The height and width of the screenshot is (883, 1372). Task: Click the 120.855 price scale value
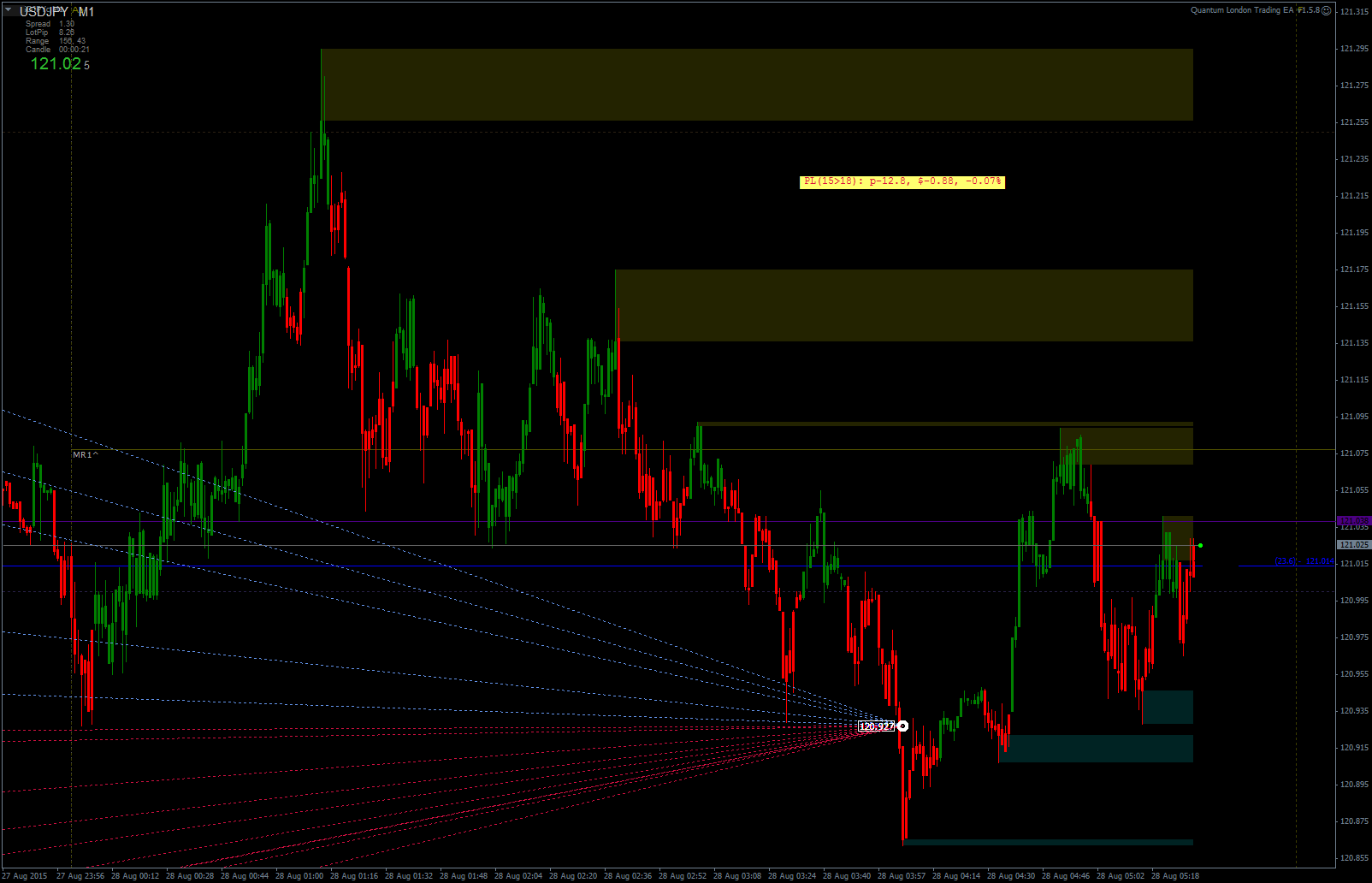(x=1355, y=858)
